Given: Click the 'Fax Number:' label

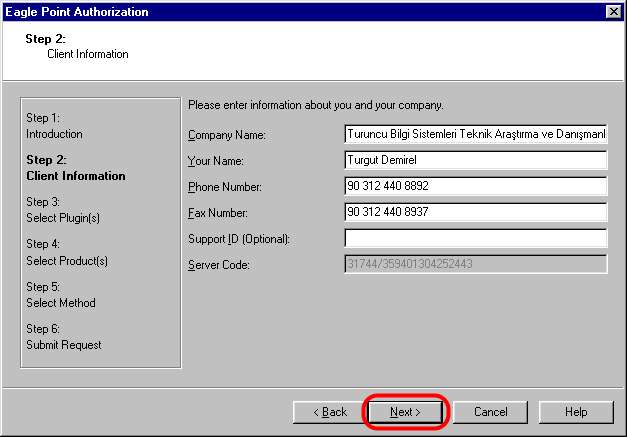Looking at the screenshot, I should click(218, 213).
